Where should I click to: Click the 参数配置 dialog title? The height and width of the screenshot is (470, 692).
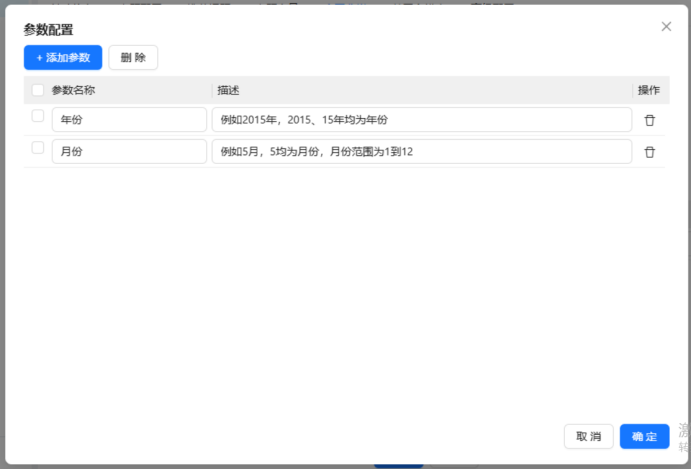tap(48, 30)
